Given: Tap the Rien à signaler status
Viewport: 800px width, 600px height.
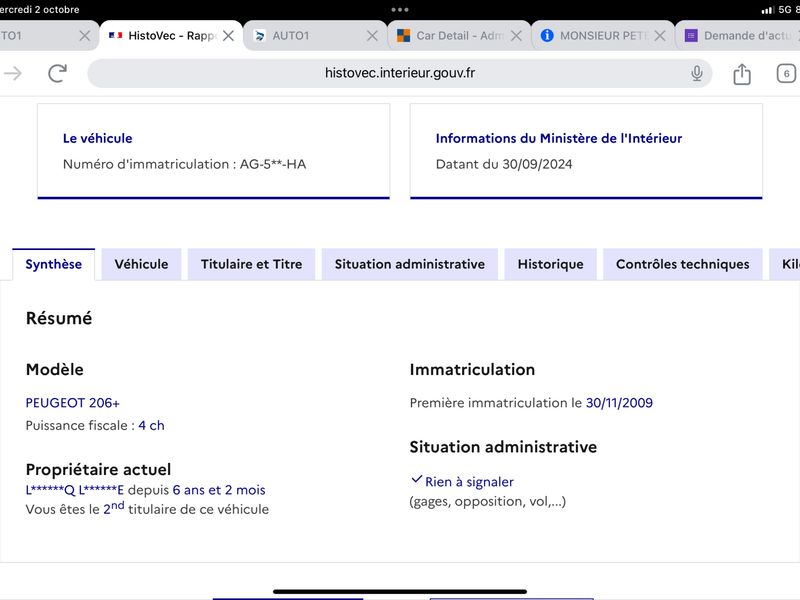Looking at the screenshot, I should [x=469, y=482].
